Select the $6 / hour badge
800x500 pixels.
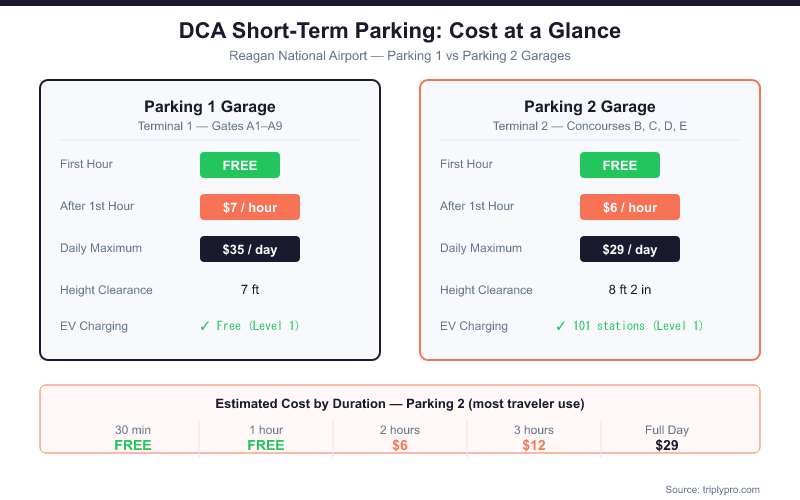tap(630, 207)
